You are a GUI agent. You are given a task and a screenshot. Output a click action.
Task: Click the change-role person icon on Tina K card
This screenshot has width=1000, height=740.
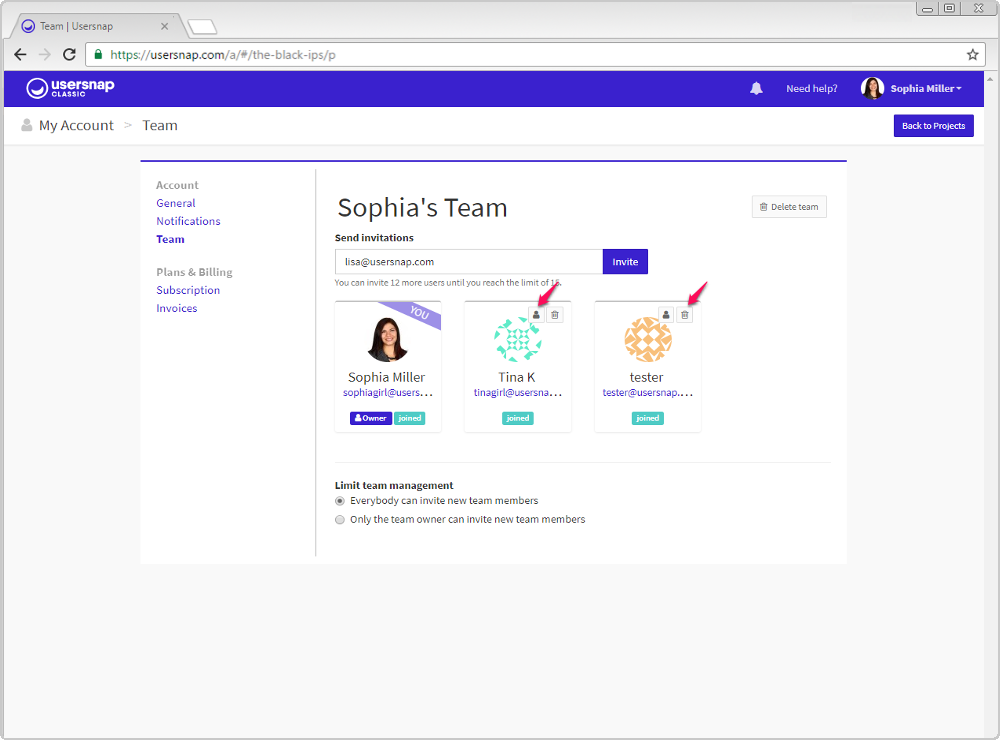point(536,315)
